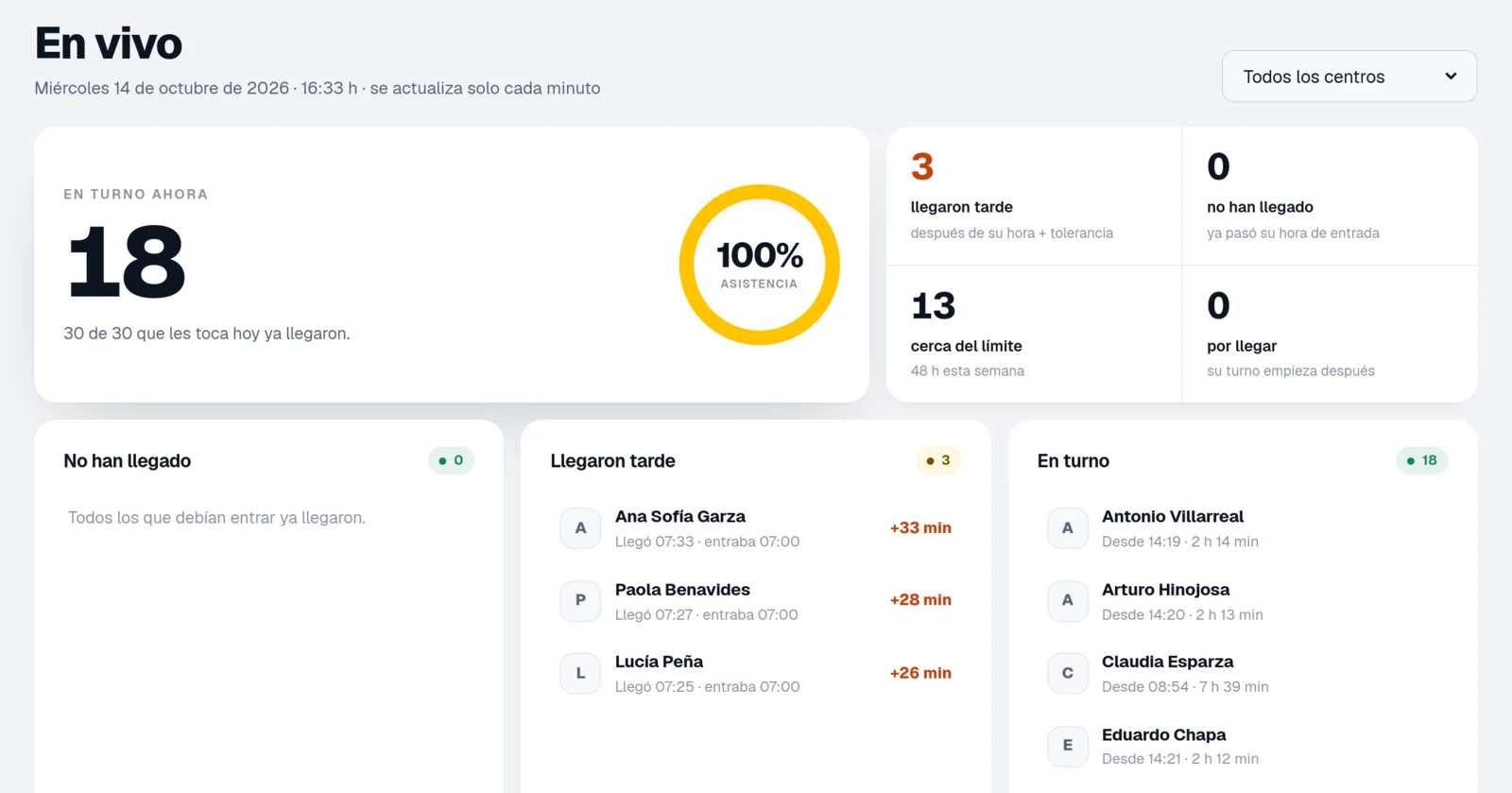Image resolution: width=1512 pixels, height=793 pixels.
Task: Click the 100% asistencia progress ring
Action: point(760,265)
